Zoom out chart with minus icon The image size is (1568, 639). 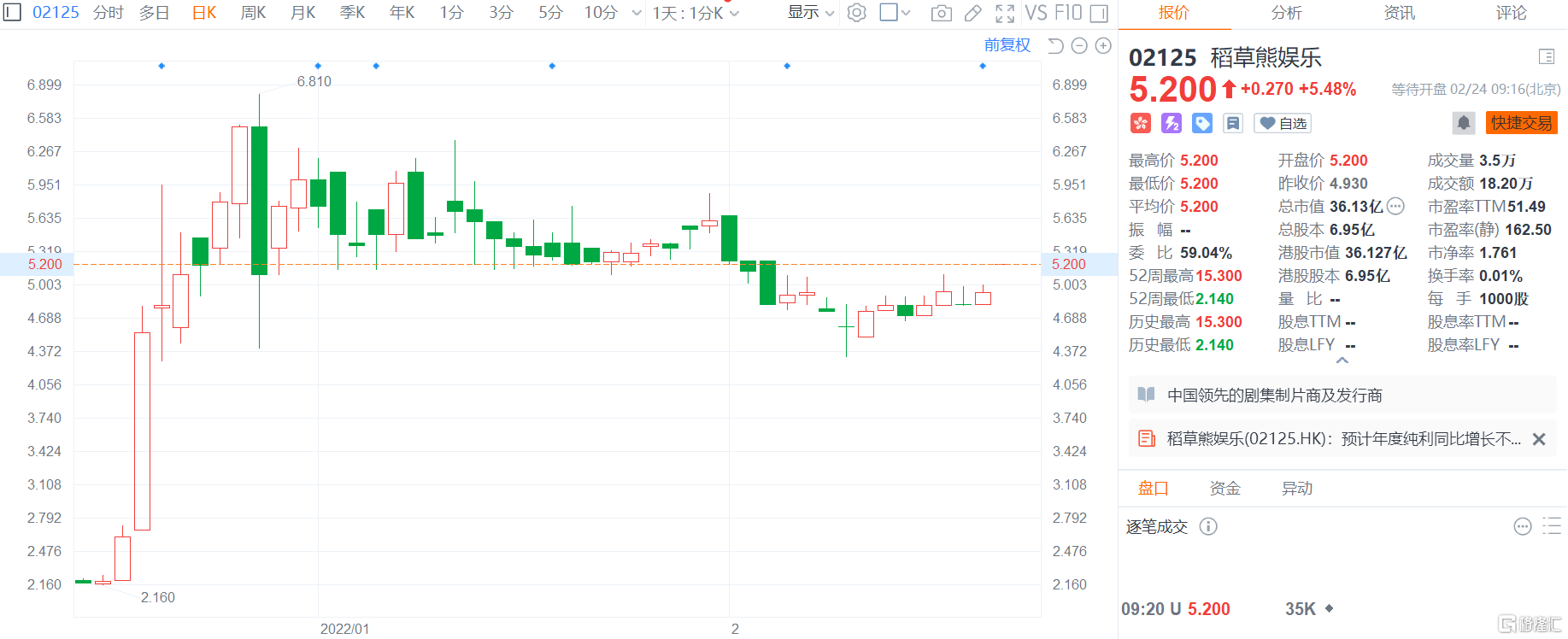tap(1079, 46)
